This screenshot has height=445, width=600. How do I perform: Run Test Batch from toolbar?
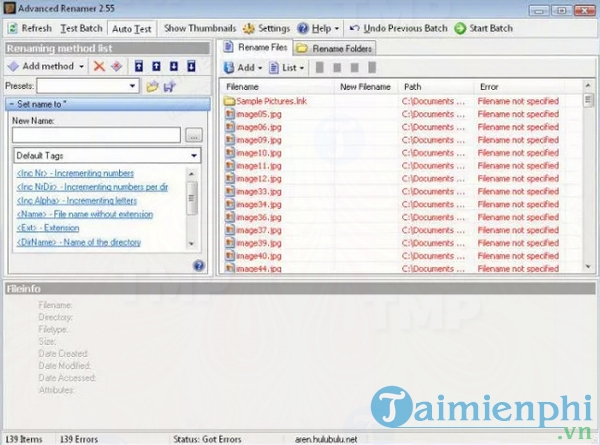coord(81,28)
